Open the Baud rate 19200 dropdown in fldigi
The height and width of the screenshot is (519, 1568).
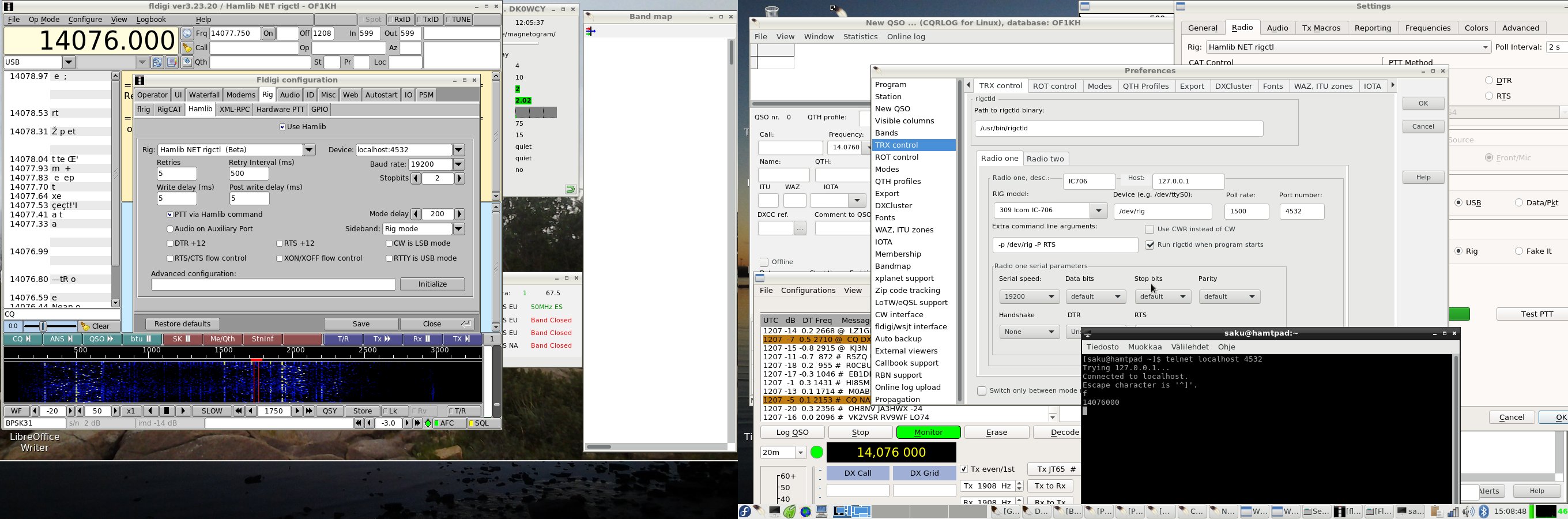tap(459, 164)
